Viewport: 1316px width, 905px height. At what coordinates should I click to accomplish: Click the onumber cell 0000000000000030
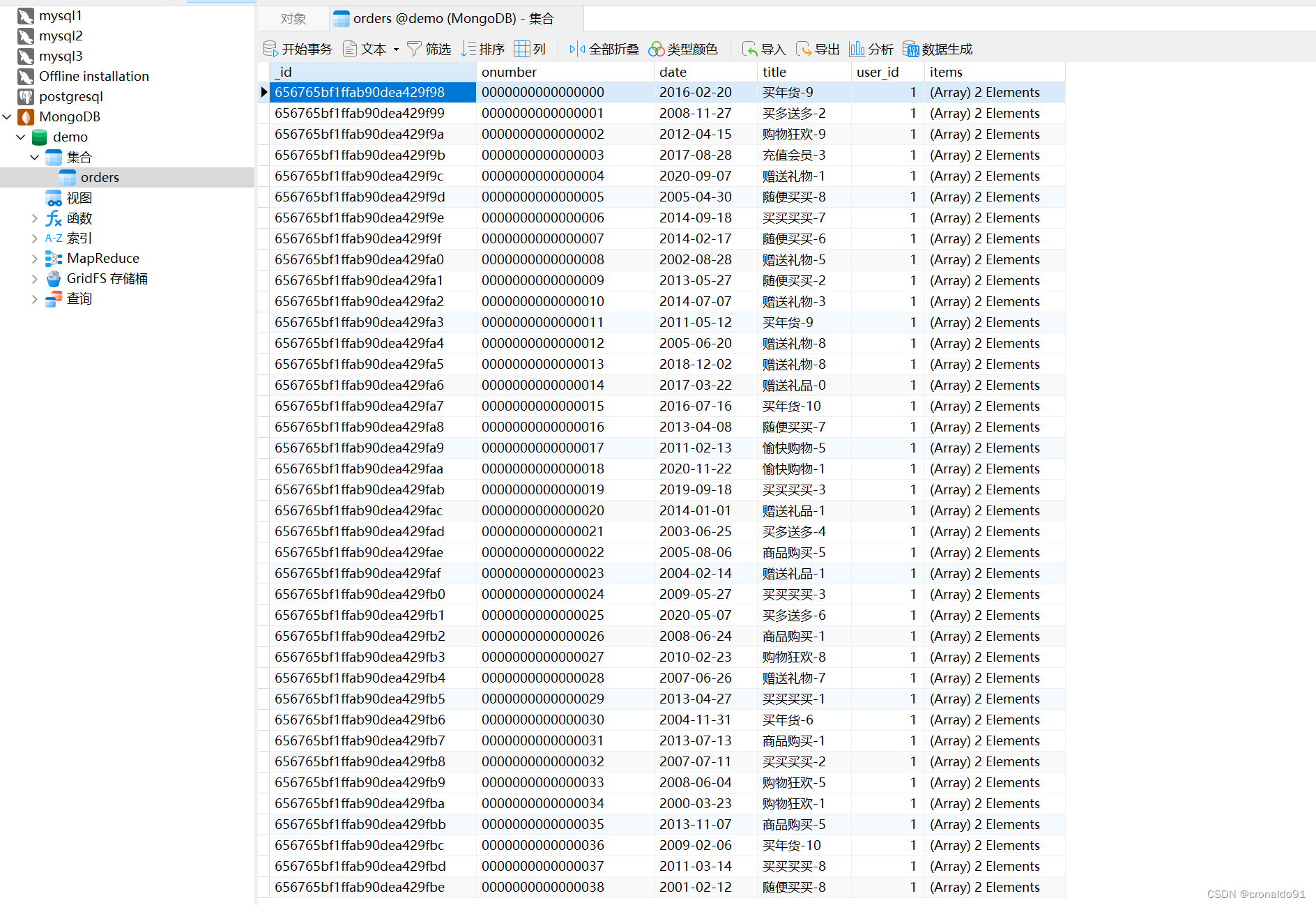tap(565, 720)
